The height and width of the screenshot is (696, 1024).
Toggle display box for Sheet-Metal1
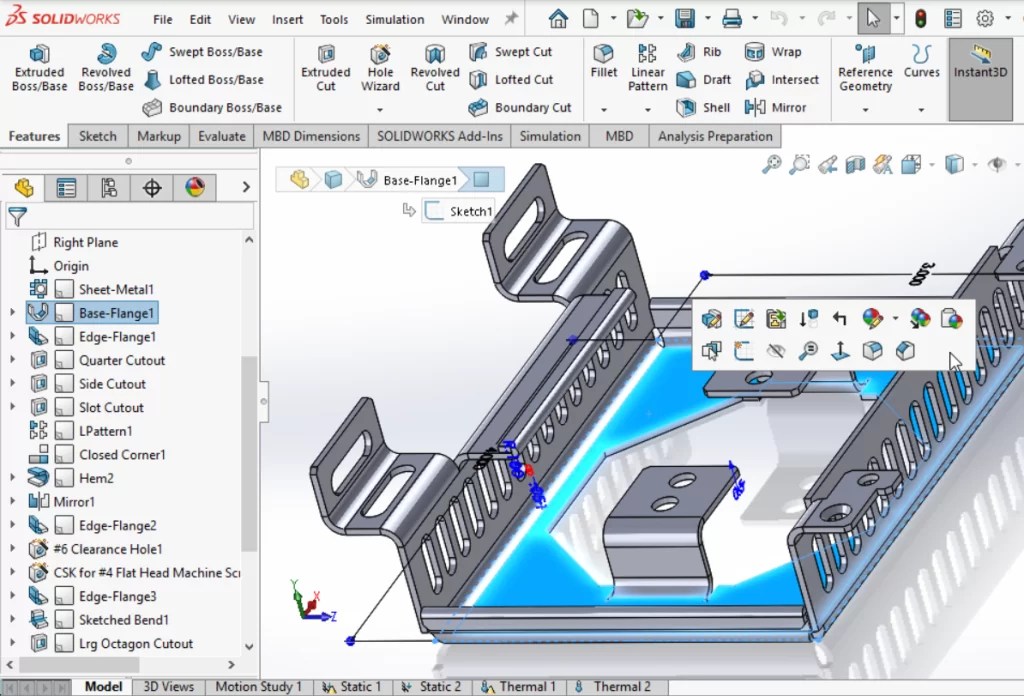tap(64, 289)
